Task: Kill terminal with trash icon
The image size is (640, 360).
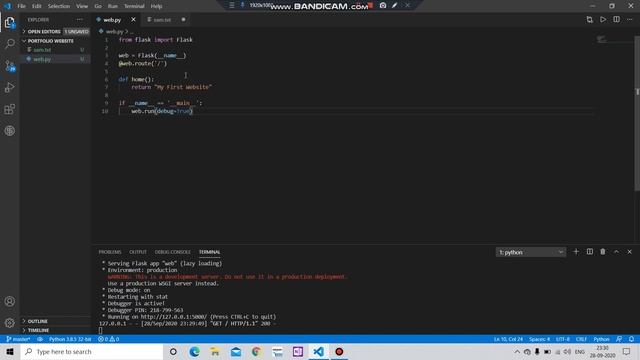Action: (603, 252)
